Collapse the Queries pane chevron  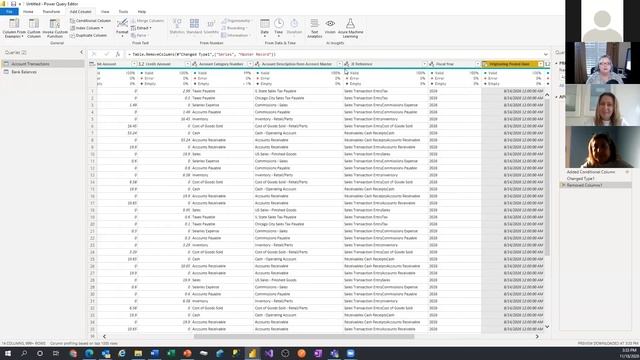pos(81,52)
